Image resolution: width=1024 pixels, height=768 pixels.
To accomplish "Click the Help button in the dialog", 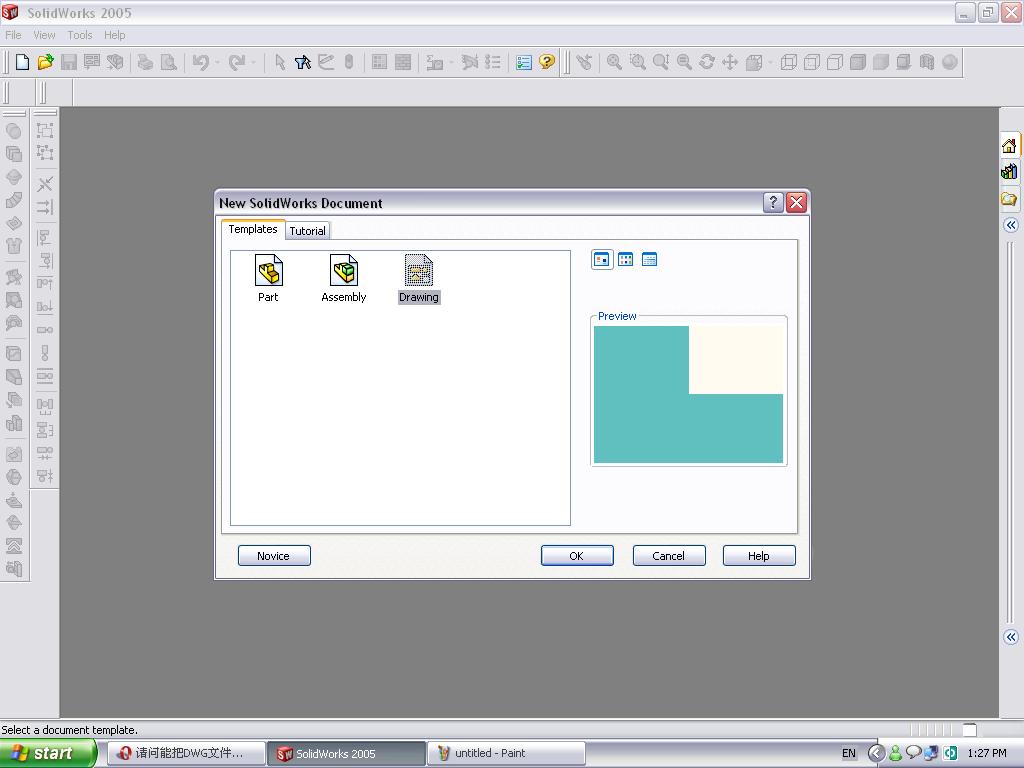I will click(x=759, y=556).
